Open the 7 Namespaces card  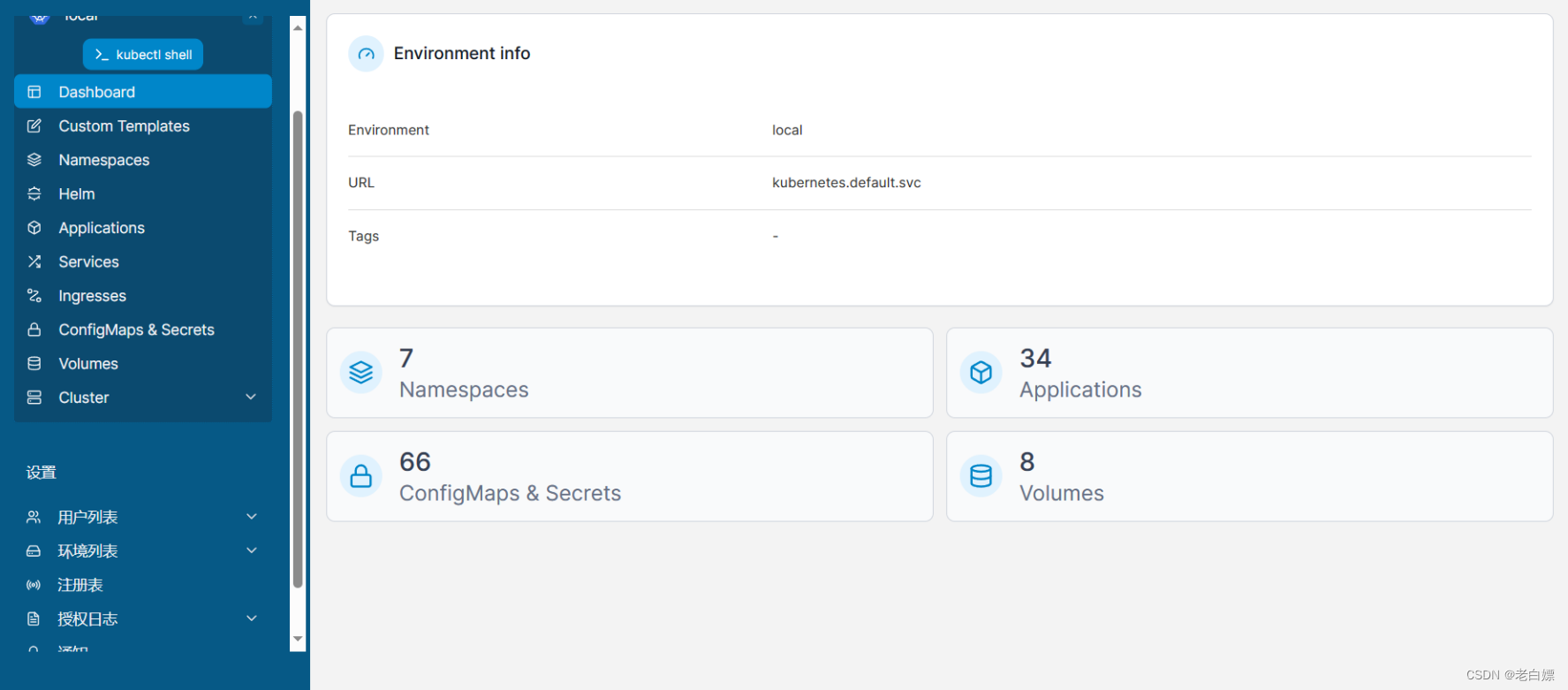(x=630, y=373)
